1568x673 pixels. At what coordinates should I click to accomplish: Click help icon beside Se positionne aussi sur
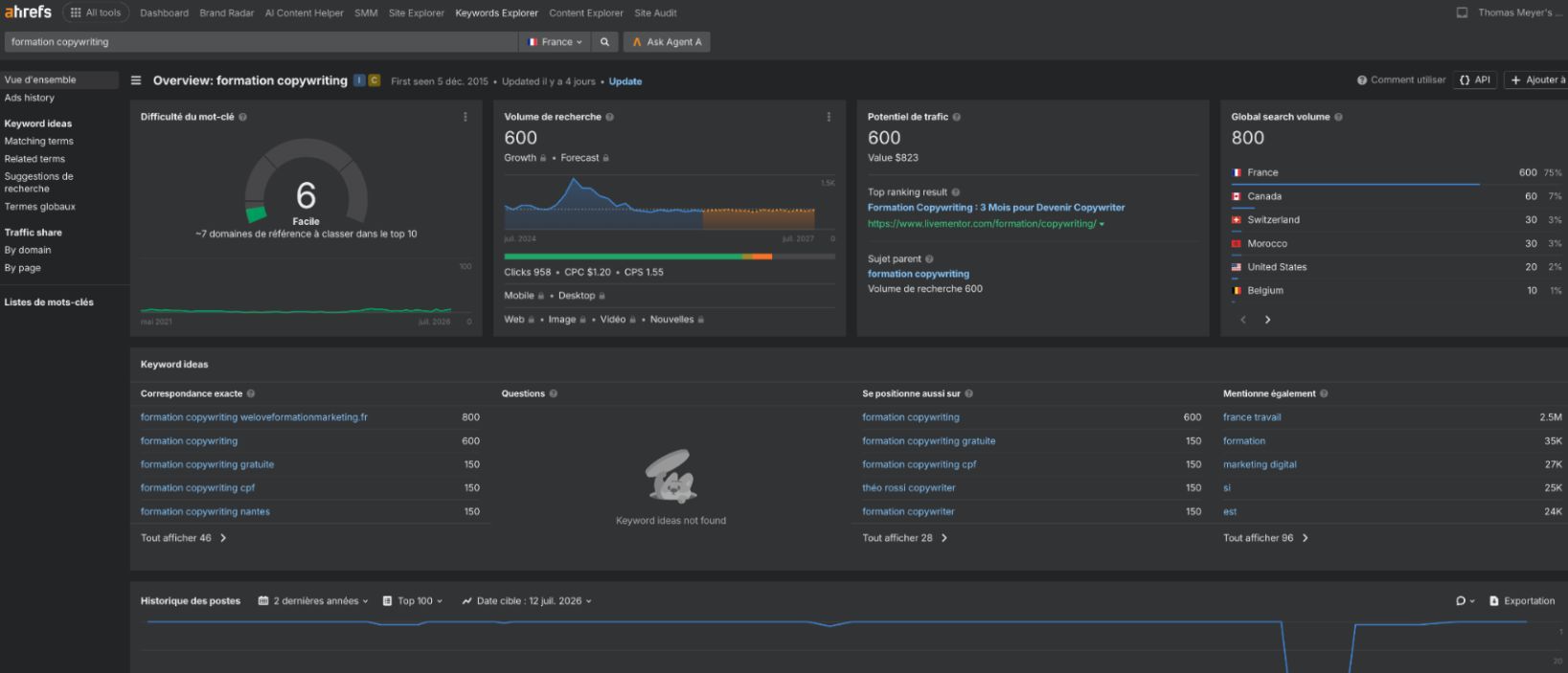pos(968,393)
